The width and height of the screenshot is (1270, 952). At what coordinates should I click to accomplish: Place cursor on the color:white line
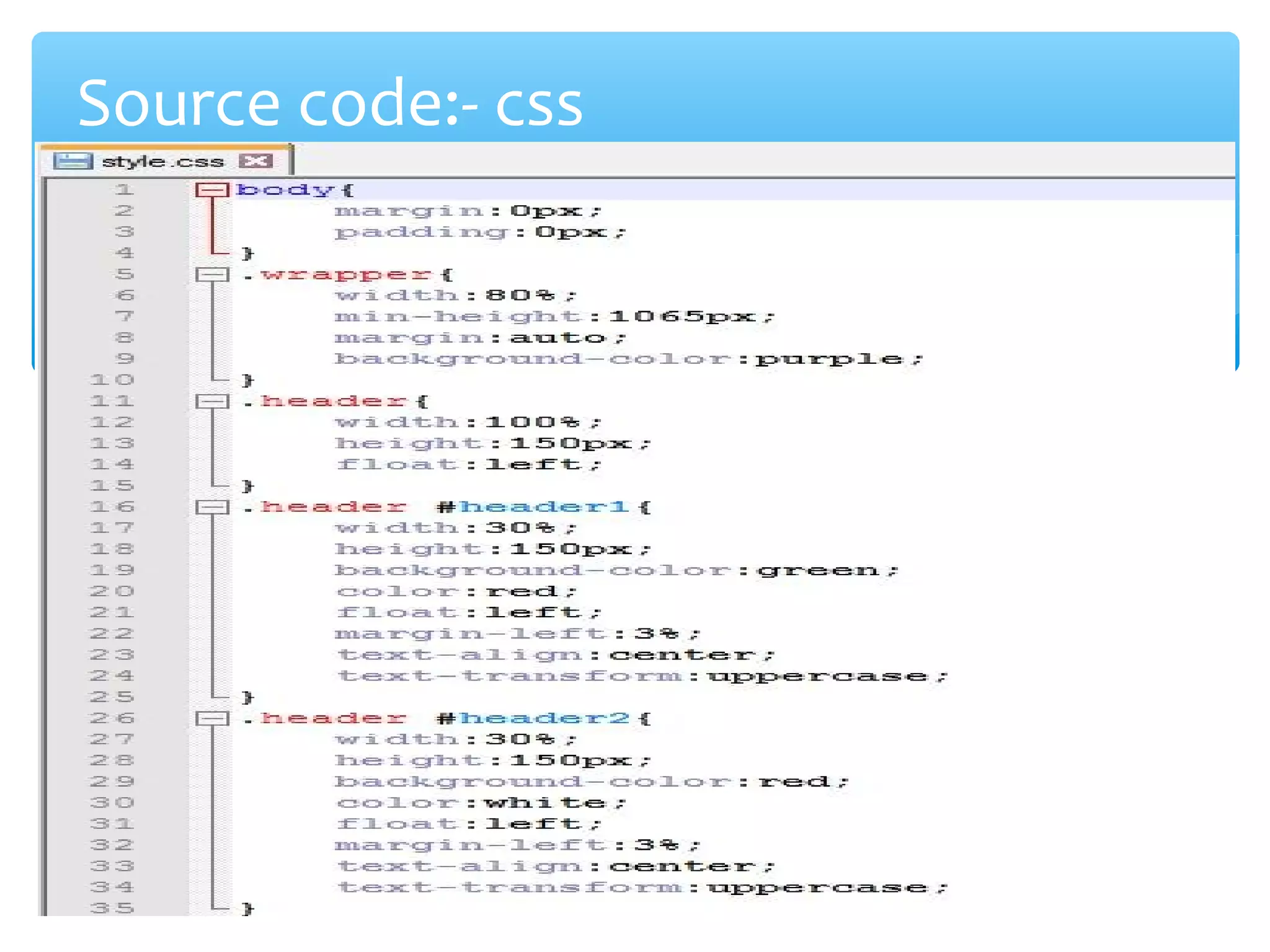pyautogui.click(x=481, y=803)
